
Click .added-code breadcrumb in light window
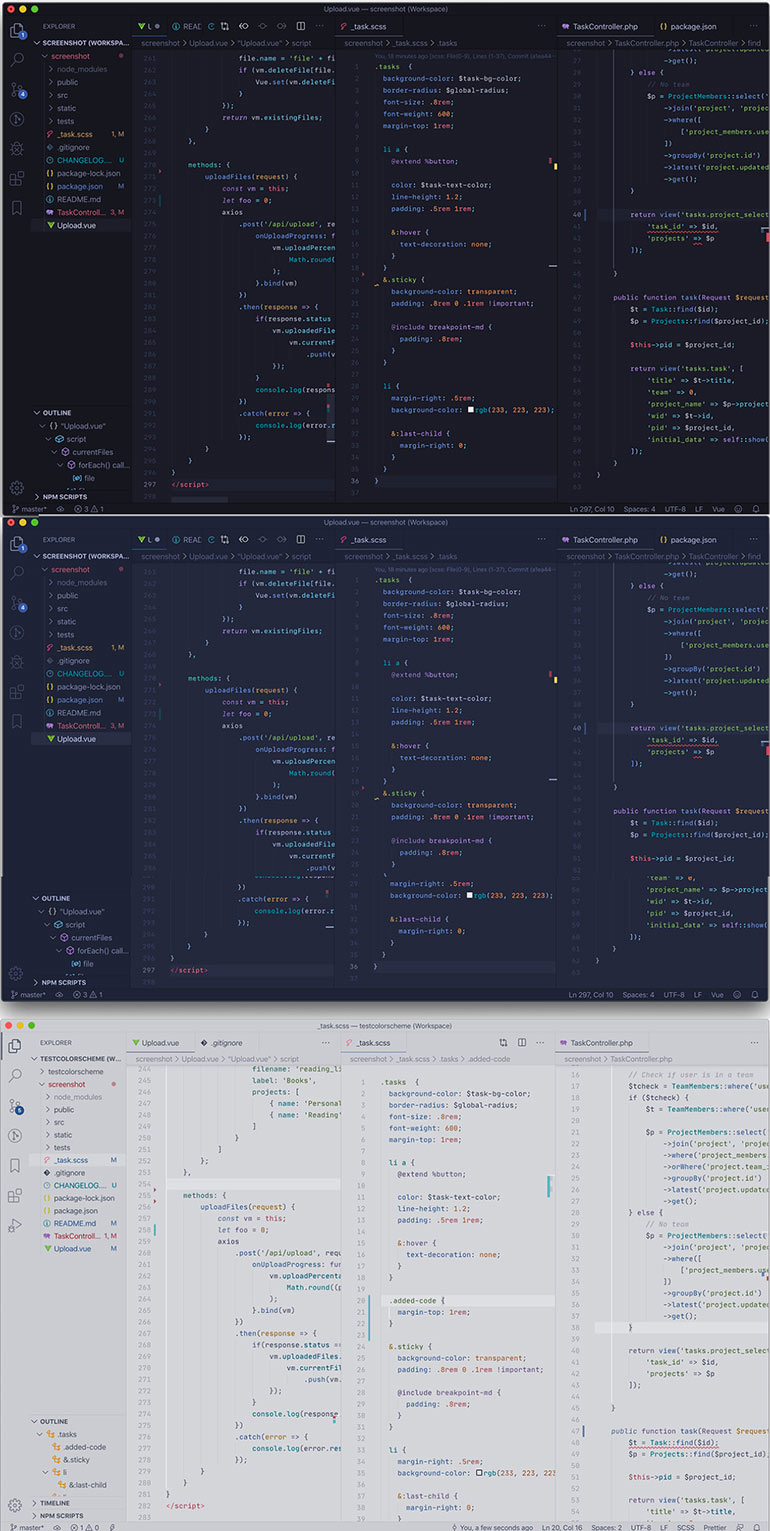click(489, 1058)
